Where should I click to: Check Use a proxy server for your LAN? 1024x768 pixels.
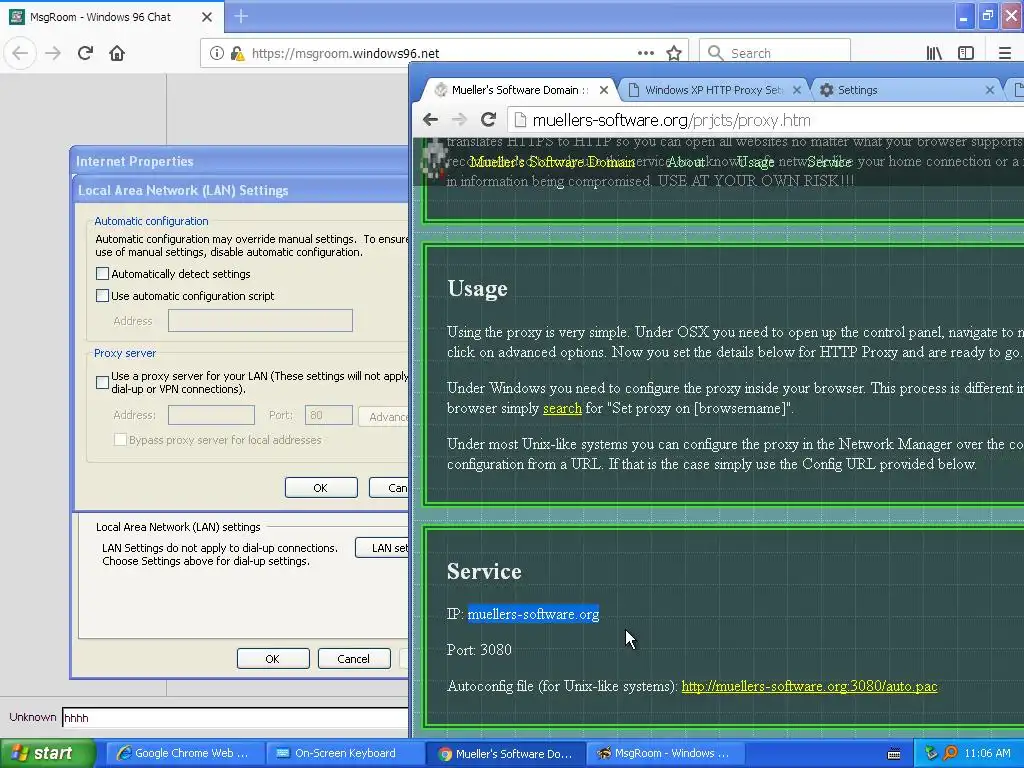coord(102,383)
